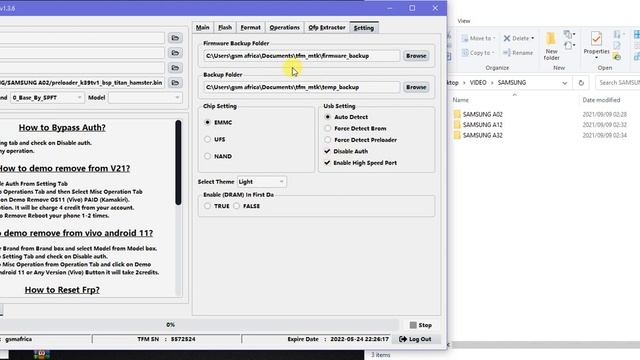
Task: Click Copy to in Explorer ribbon
Action: pos(477,53)
